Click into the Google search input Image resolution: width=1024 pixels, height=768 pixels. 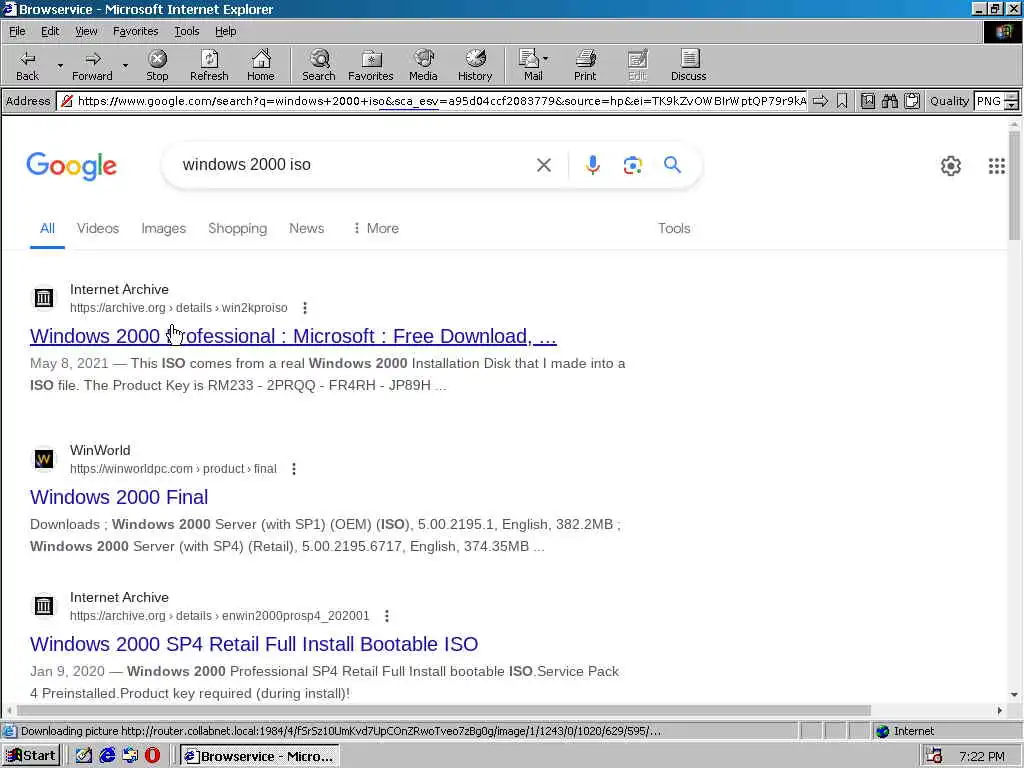coord(353,165)
